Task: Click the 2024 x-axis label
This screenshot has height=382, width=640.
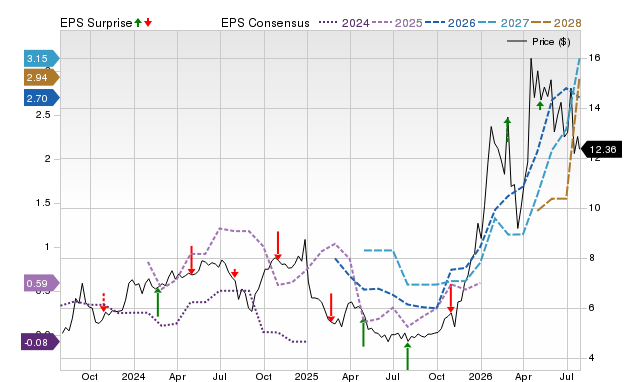Action: (133, 376)
